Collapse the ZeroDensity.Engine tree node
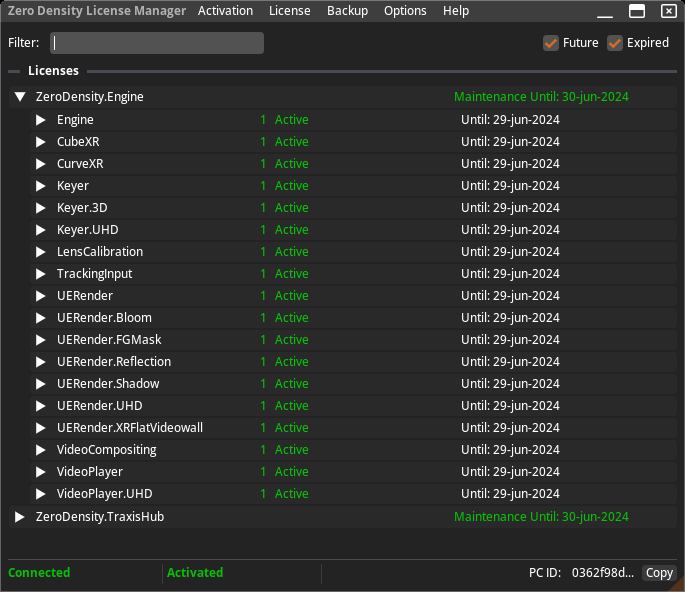Image resolution: width=685 pixels, height=592 pixels. pos(19,97)
